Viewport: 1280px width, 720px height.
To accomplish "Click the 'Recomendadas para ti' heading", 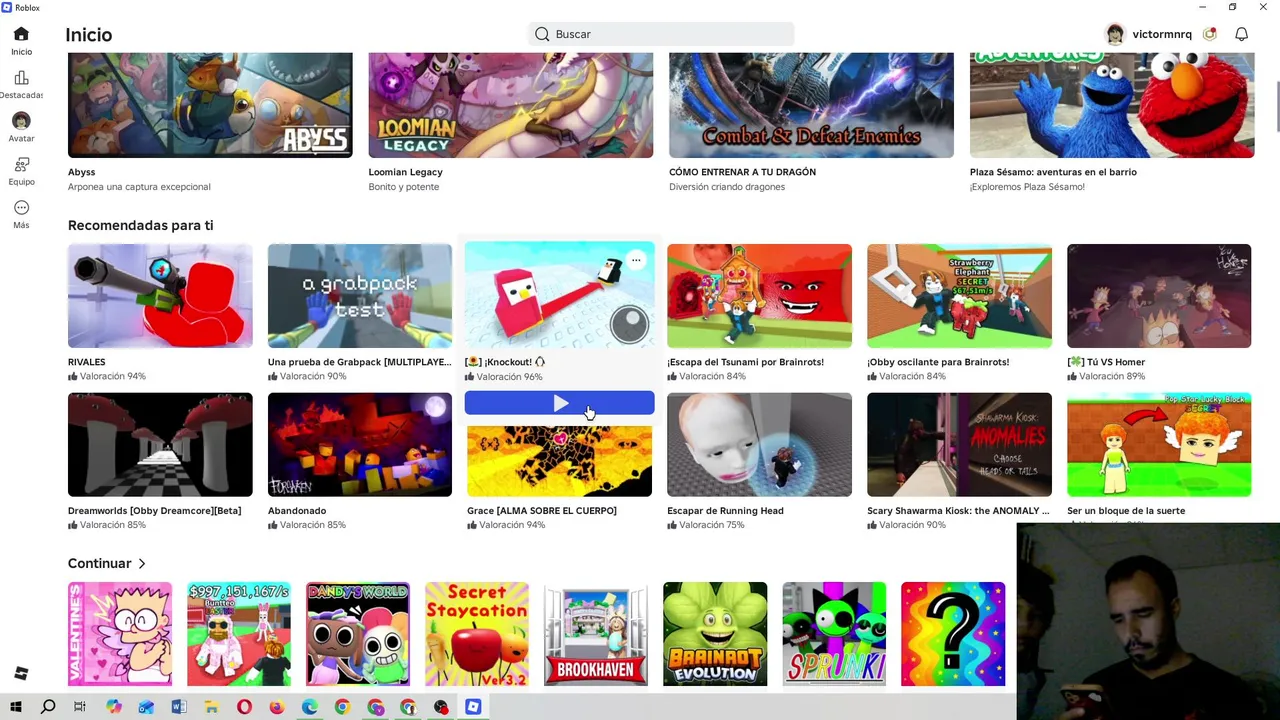I will pos(140,226).
